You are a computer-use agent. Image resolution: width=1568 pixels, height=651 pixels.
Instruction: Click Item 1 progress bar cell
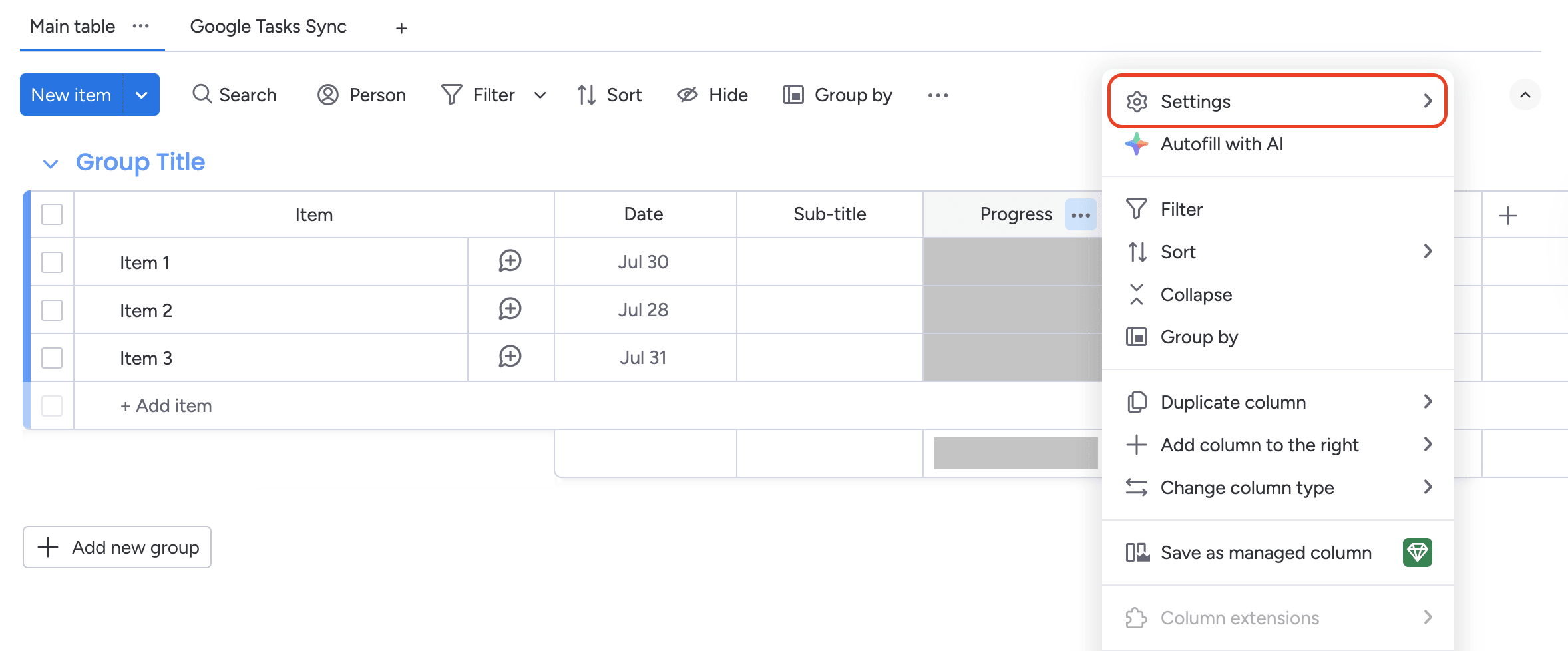pos(1012,262)
